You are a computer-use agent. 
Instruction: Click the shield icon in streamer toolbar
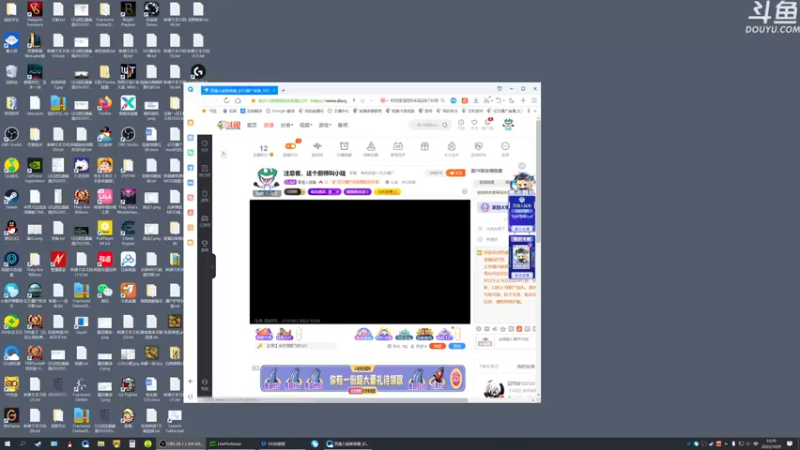tap(479, 146)
